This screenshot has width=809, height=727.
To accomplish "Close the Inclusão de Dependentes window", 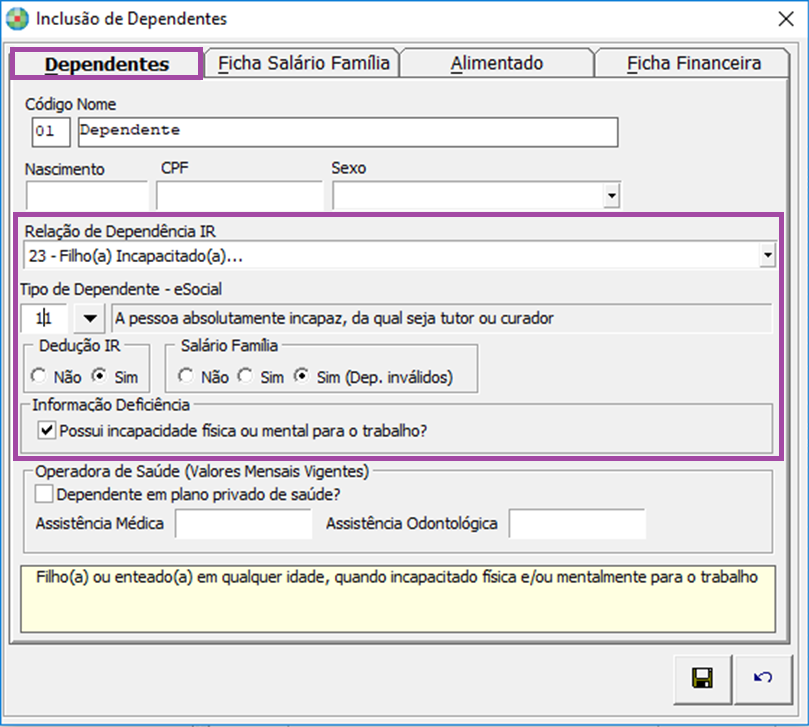I will click(786, 19).
